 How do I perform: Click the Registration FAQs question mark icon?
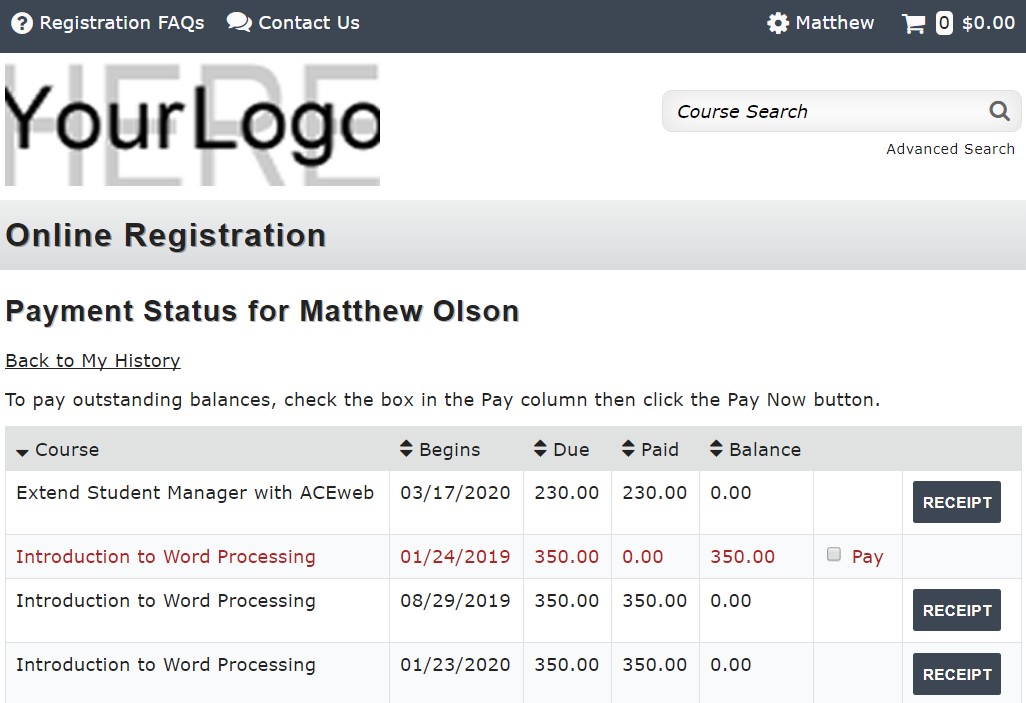(x=21, y=23)
